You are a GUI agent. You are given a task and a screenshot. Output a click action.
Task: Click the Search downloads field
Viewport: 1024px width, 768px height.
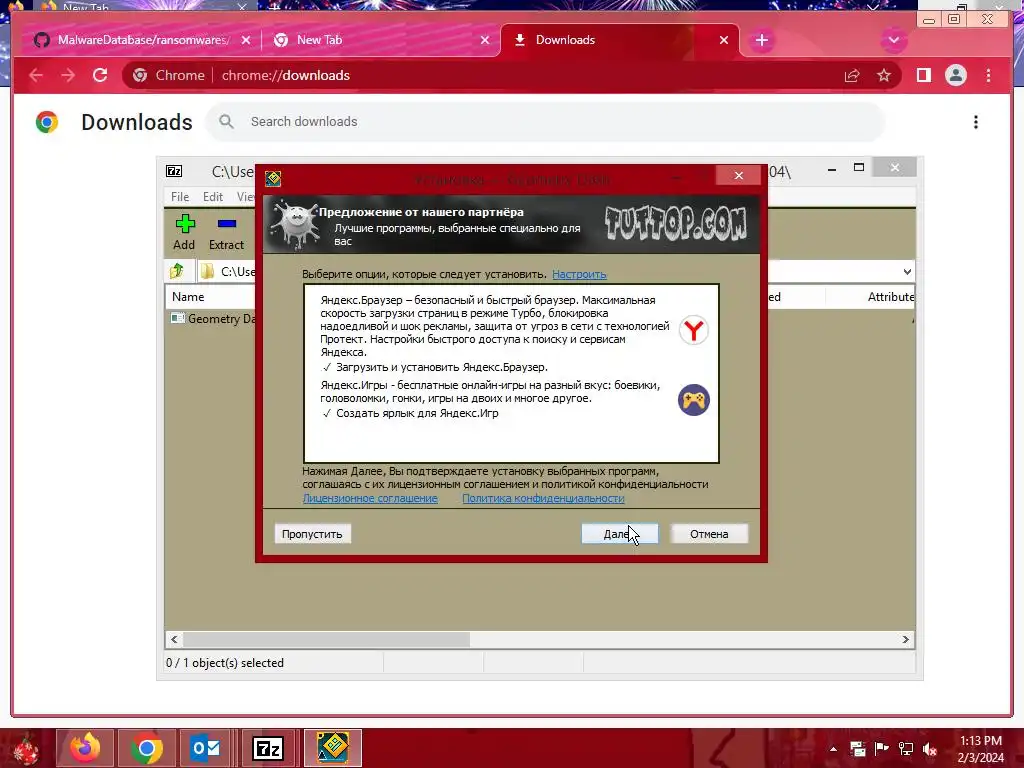click(545, 121)
